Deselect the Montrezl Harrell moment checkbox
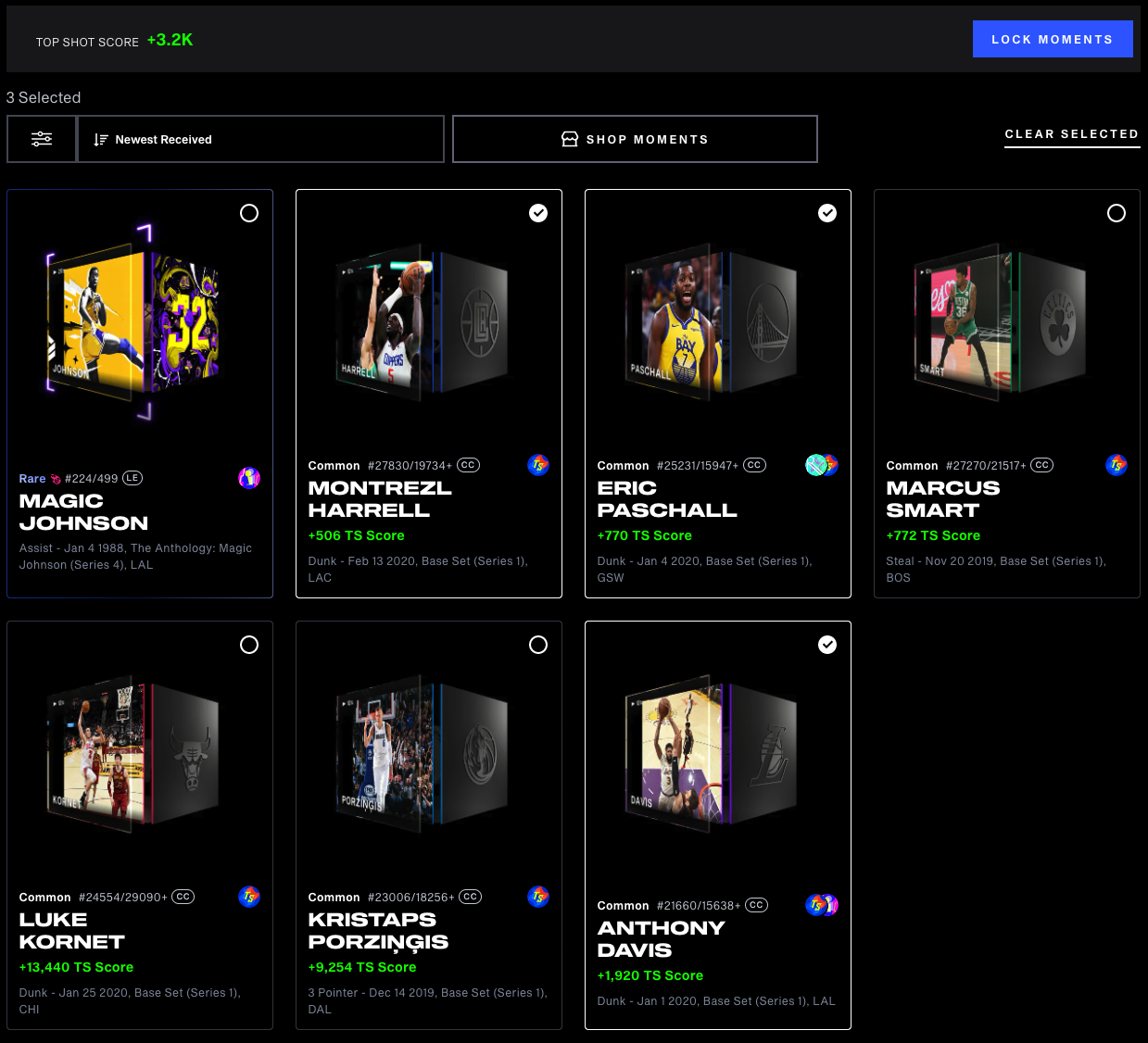 tap(538, 213)
